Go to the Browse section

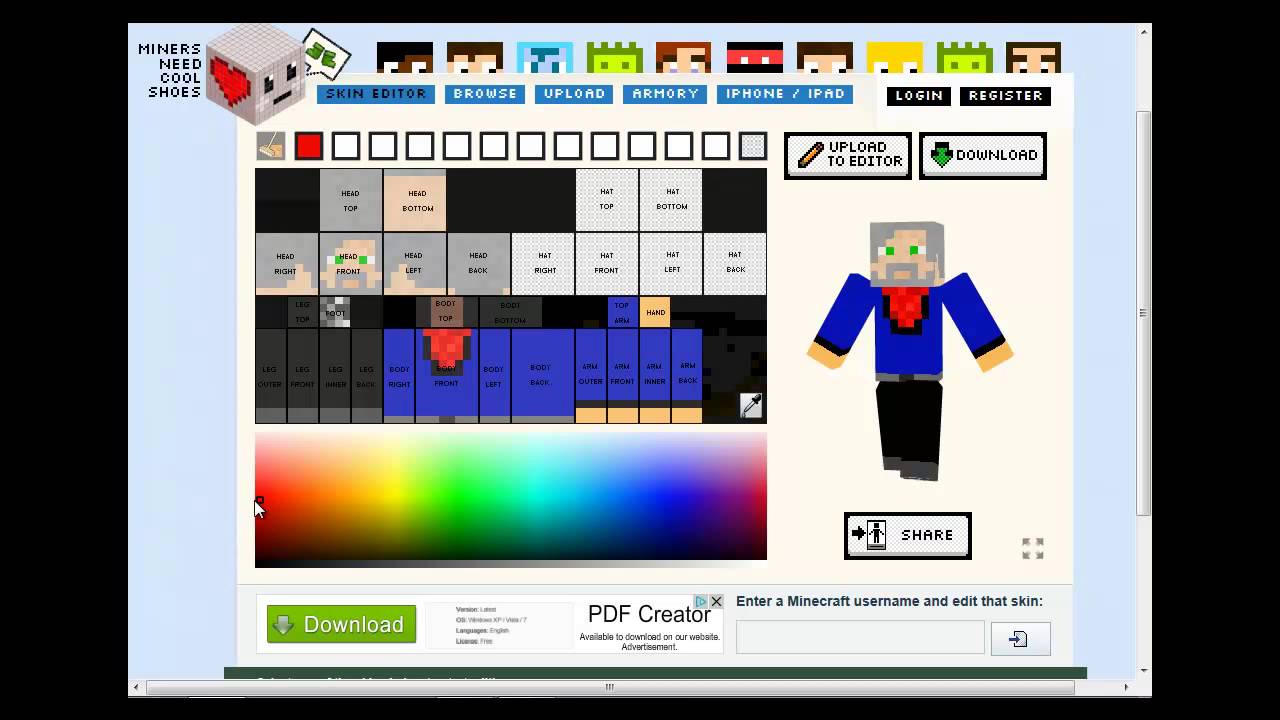(x=485, y=94)
